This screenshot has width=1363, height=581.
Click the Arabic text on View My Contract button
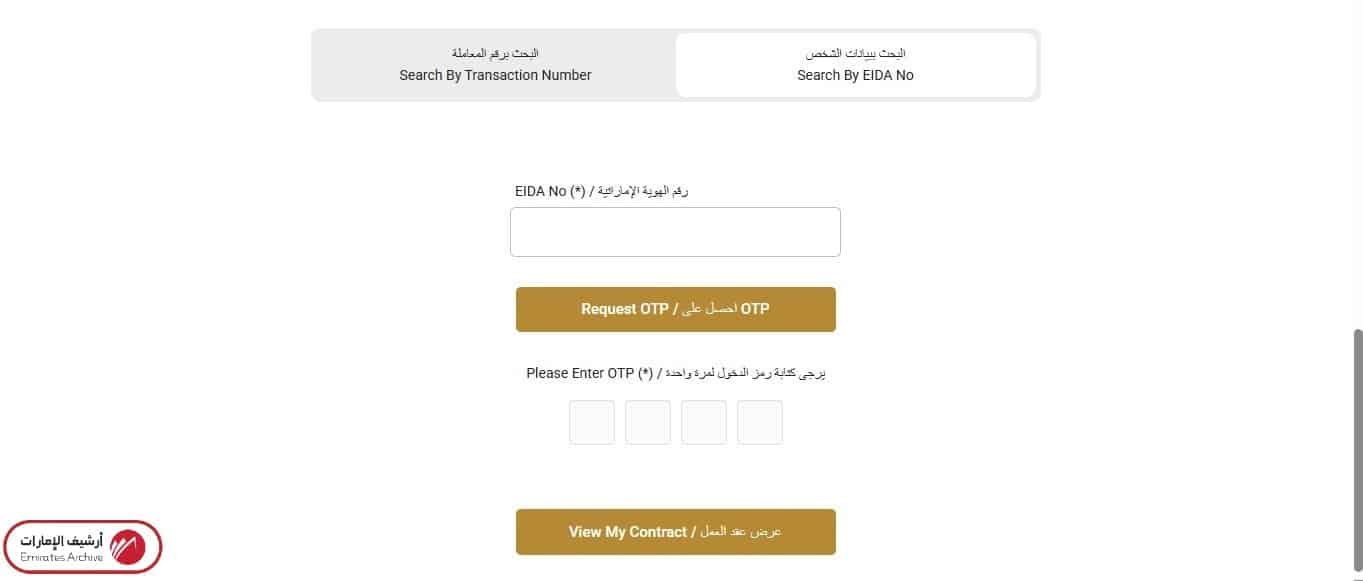(x=741, y=532)
